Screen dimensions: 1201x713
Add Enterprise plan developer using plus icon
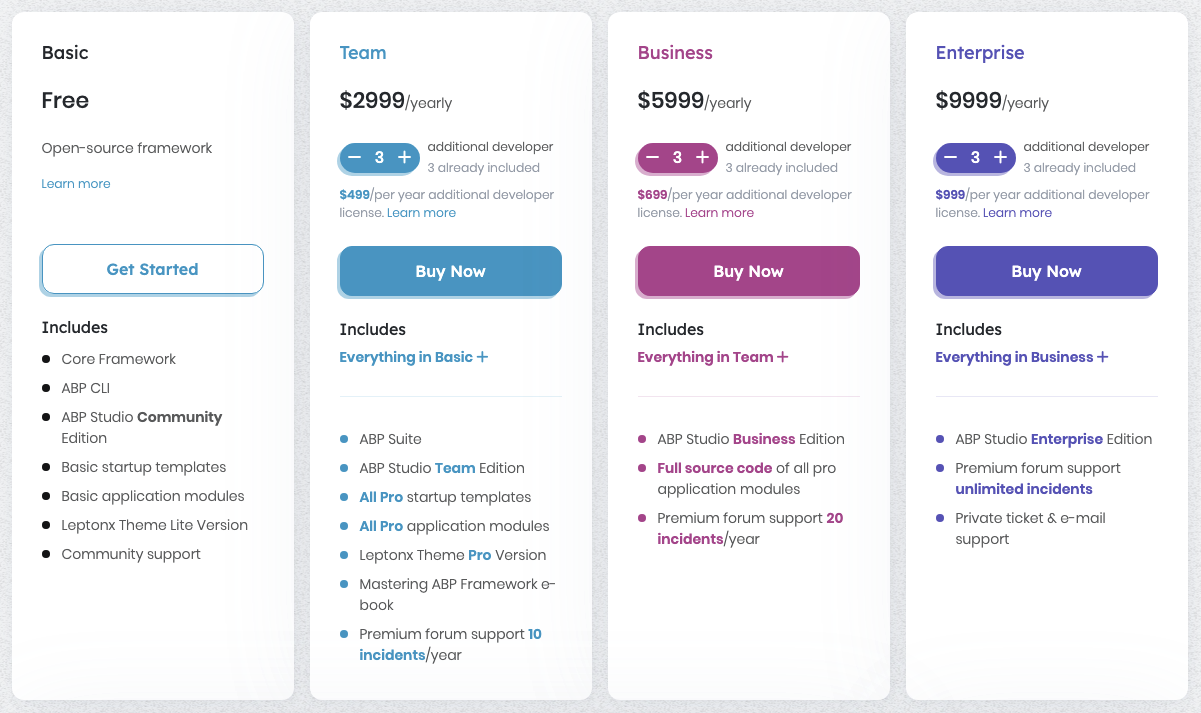pyautogui.click(x=1000, y=157)
